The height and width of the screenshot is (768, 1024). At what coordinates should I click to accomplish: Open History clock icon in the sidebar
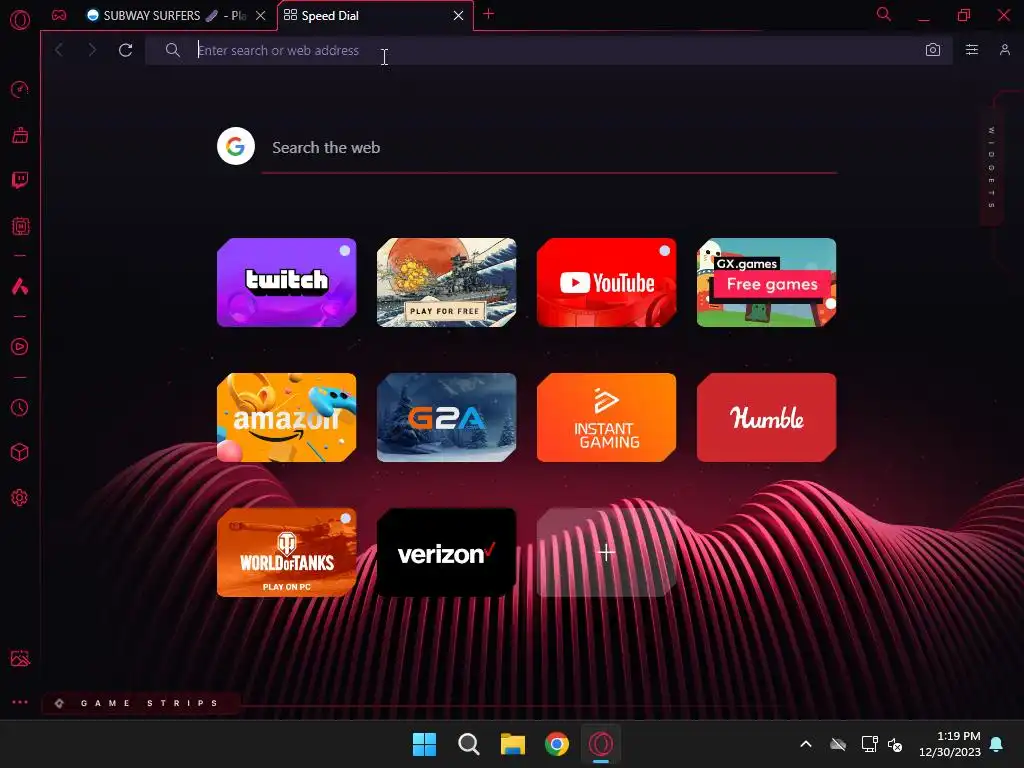click(20, 408)
